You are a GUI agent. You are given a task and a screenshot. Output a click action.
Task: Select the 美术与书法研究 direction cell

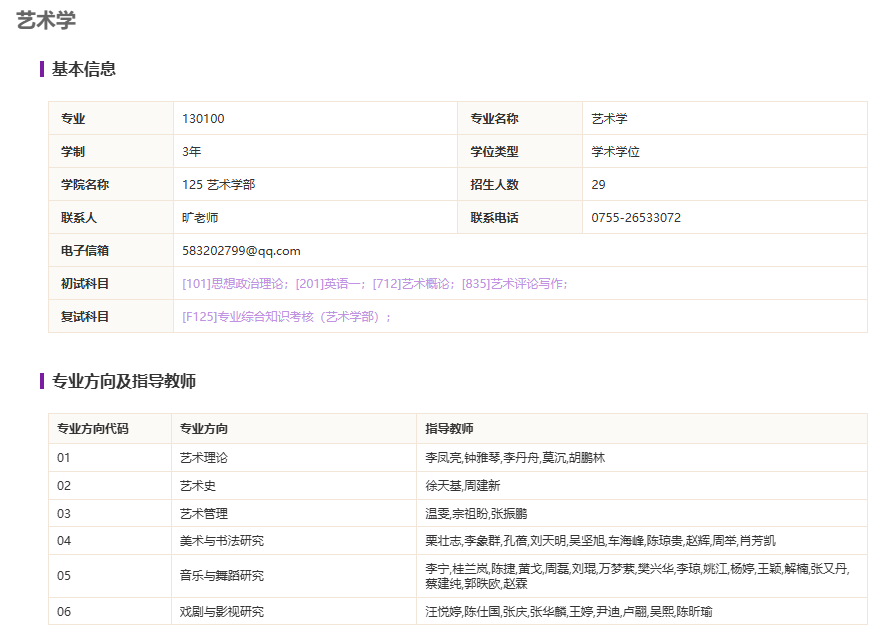coord(222,541)
